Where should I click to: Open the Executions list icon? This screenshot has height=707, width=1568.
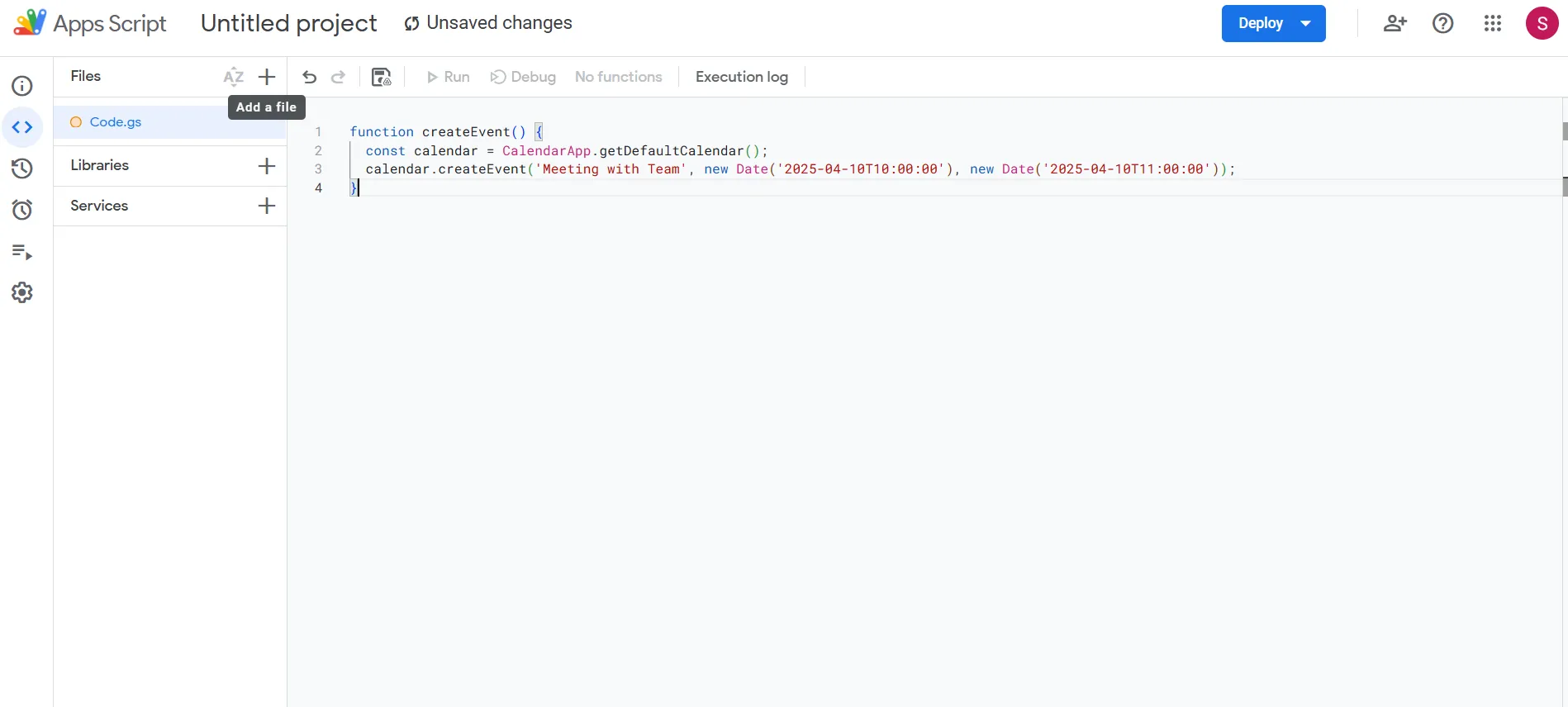[22, 251]
